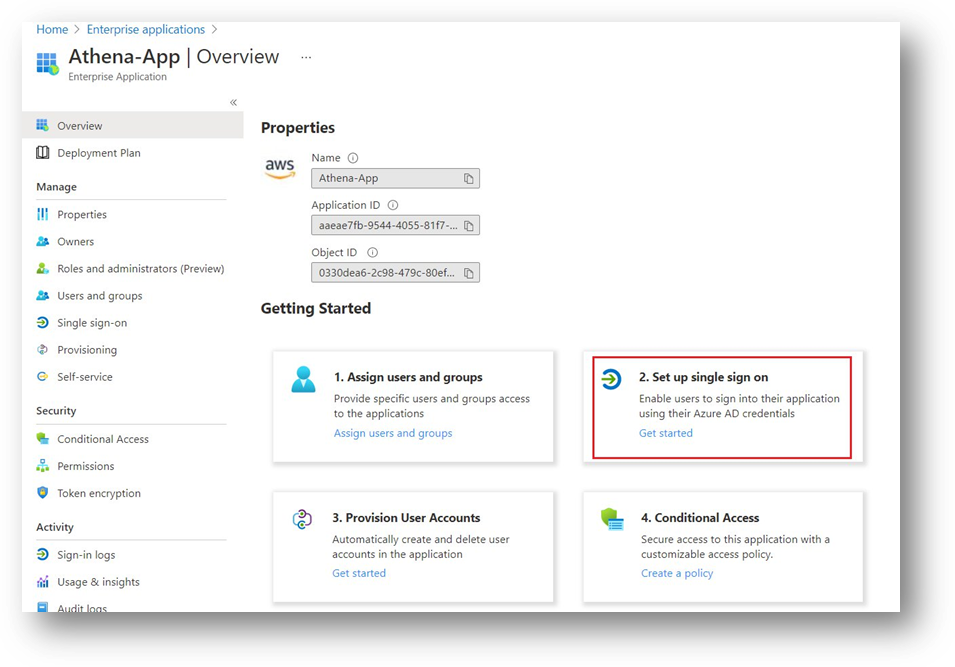
Task: Click the Token encryption shield icon
Action: 42,493
